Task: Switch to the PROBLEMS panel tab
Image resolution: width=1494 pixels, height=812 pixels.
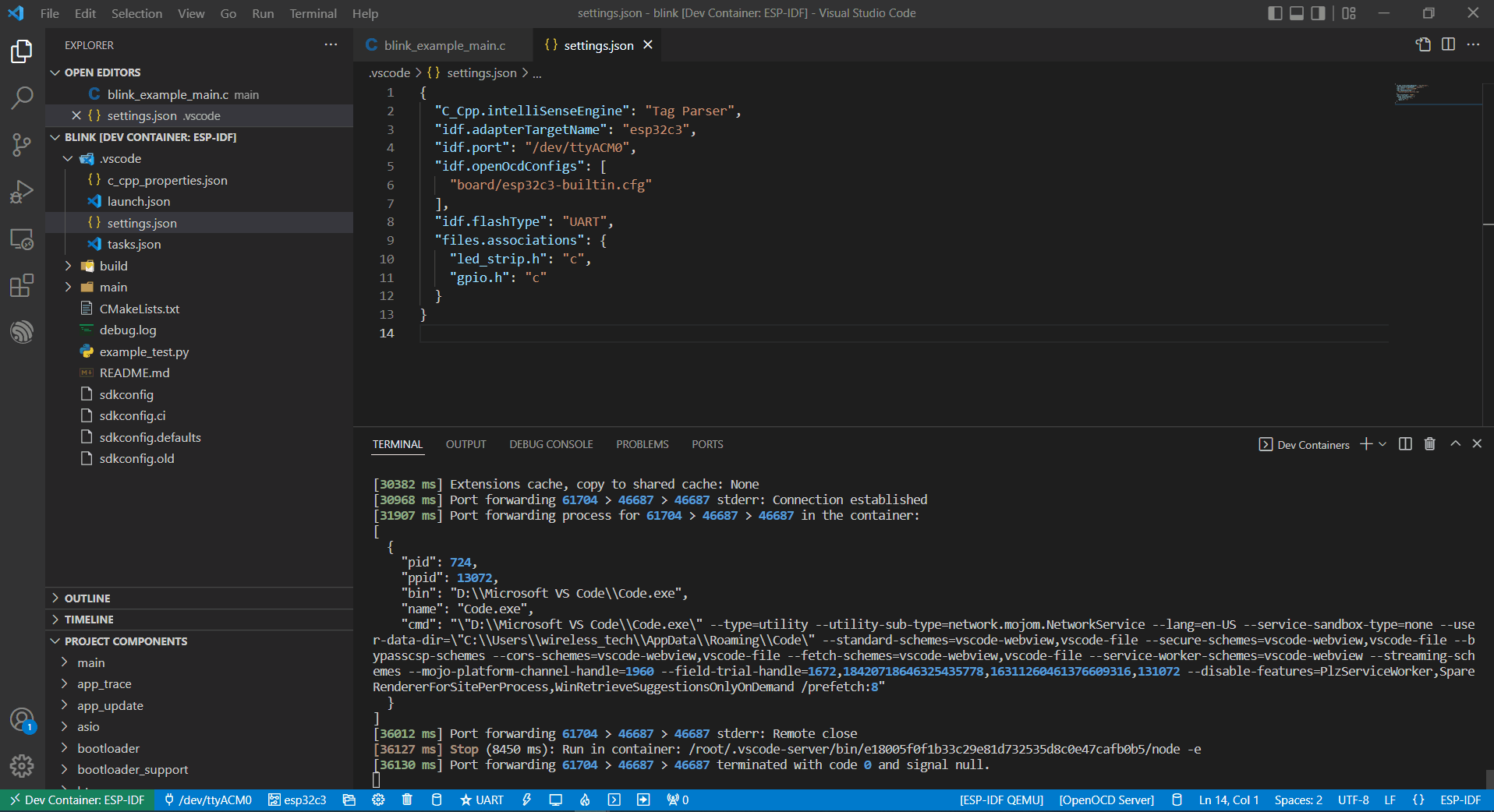Action: [642, 444]
